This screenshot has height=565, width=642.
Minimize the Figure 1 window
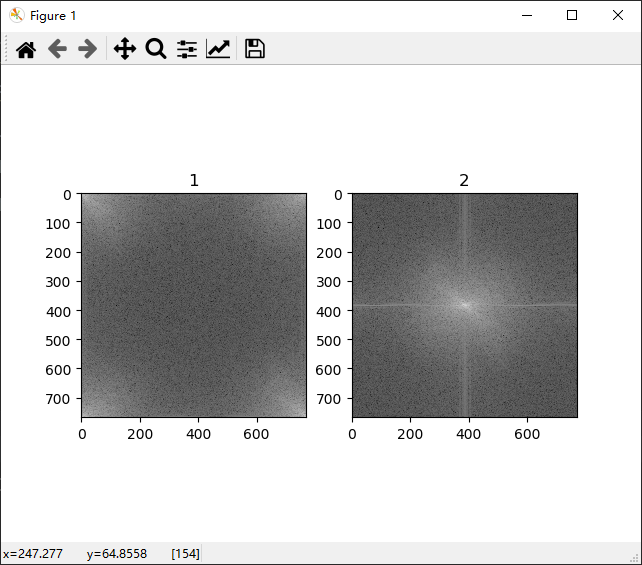pyautogui.click(x=527, y=16)
